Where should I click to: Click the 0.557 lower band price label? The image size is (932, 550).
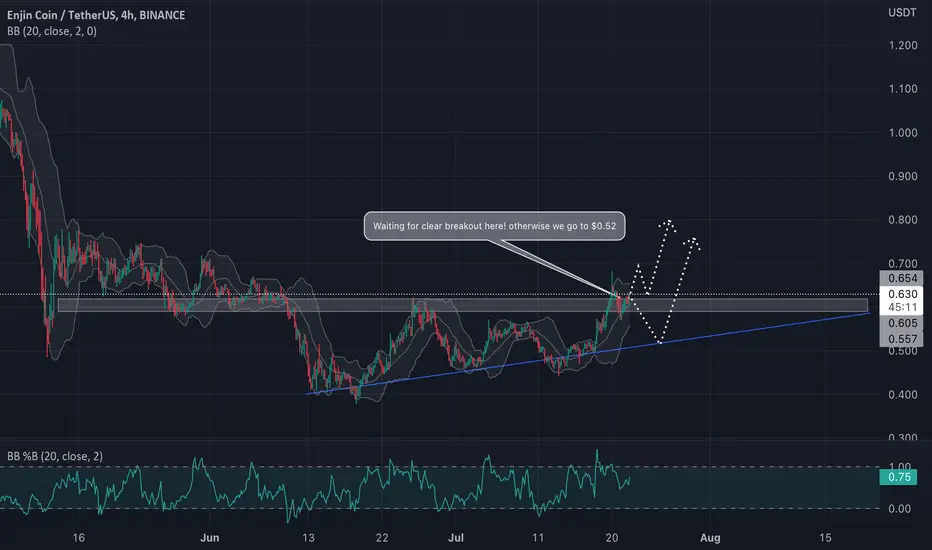(x=901, y=339)
